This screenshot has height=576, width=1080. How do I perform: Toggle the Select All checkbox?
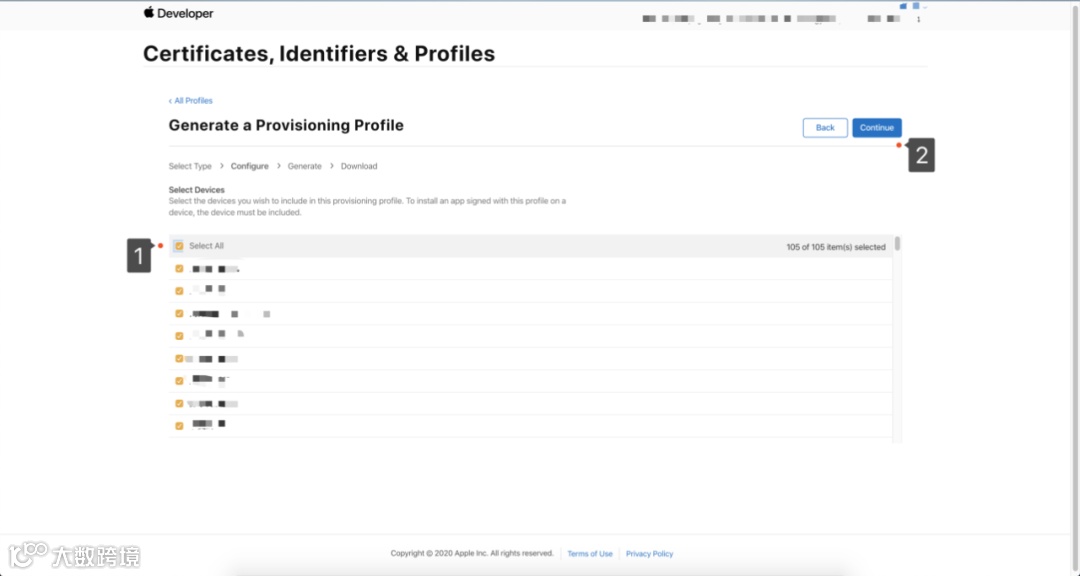179,246
